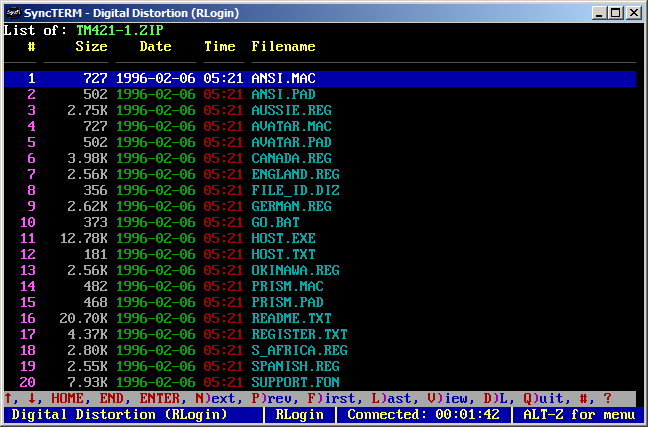Click the Q)uit command option
The height and width of the screenshot is (427, 648).
pyautogui.click(x=547, y=398)
